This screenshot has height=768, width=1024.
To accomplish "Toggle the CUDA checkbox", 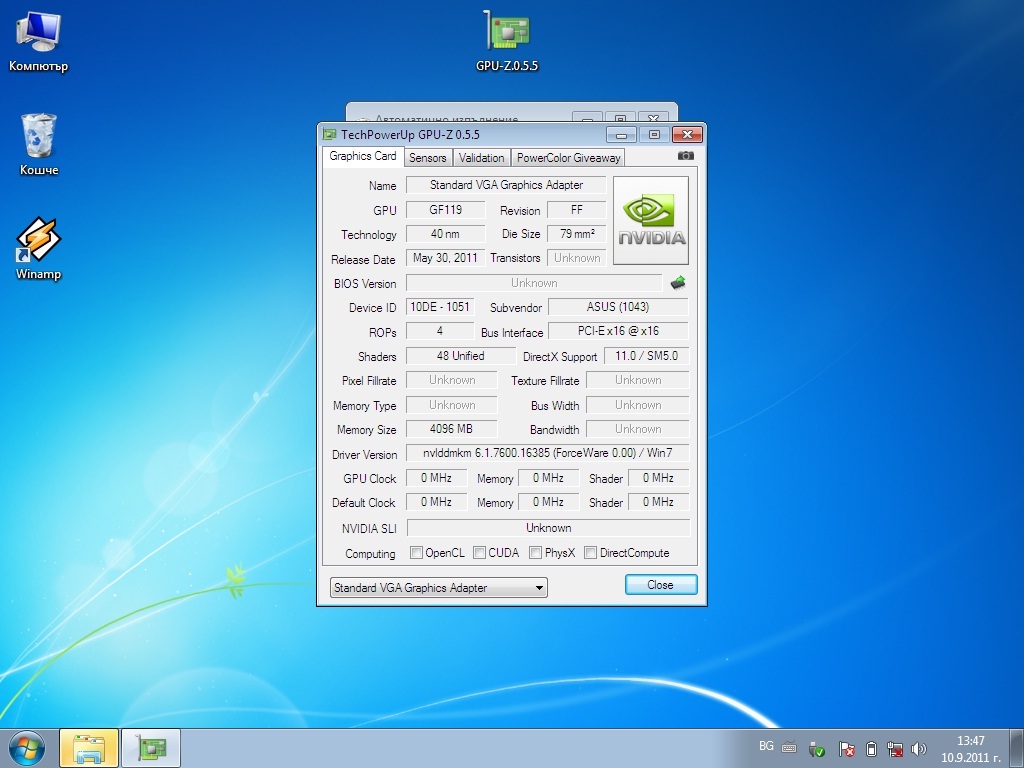I will [479, 552].
